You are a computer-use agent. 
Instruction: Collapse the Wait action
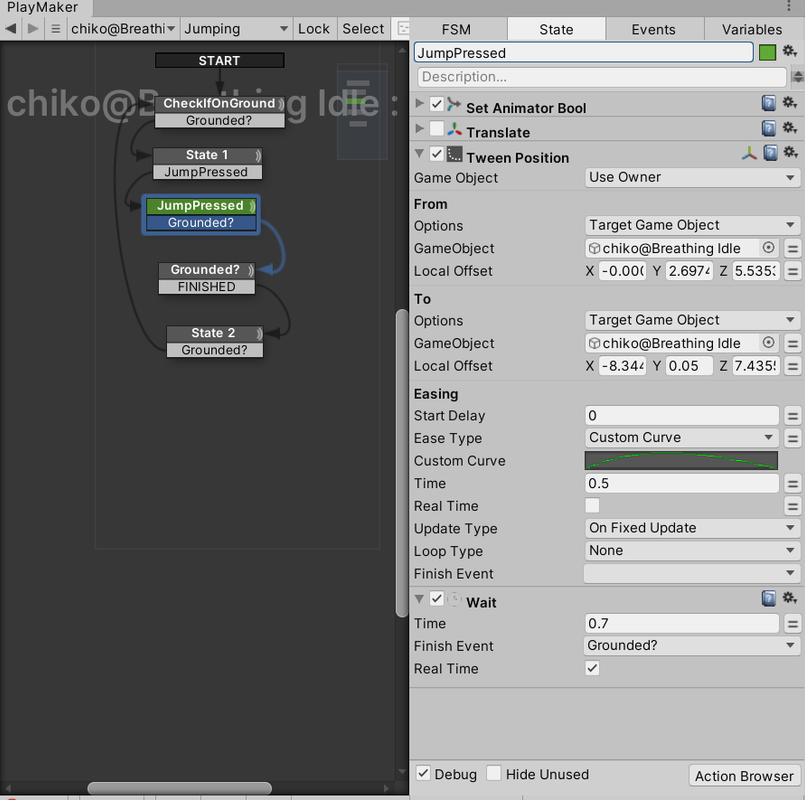(419, 599)
